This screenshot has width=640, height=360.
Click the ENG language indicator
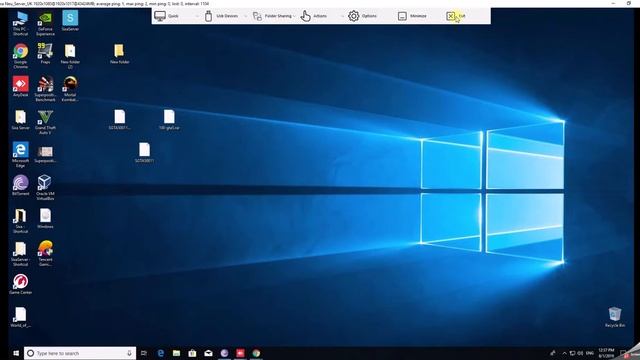[x=590, y=353]
